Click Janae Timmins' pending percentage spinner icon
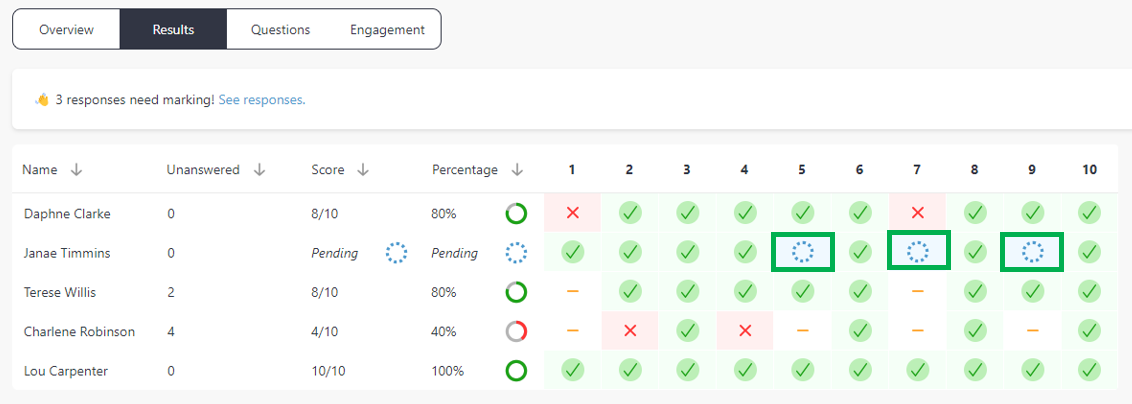Image resolution: width=1132 pixels, height=404 pixels. coord(515,252)
